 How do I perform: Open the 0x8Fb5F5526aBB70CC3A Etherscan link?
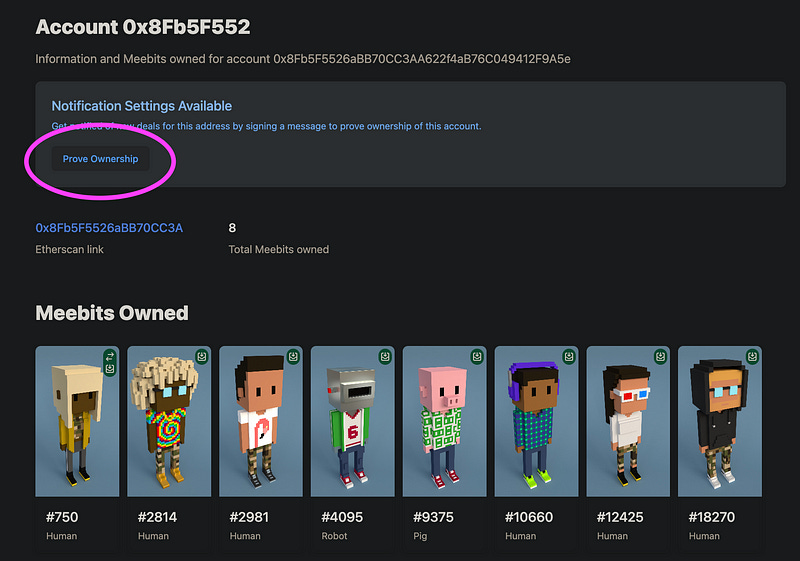[109, 228]
